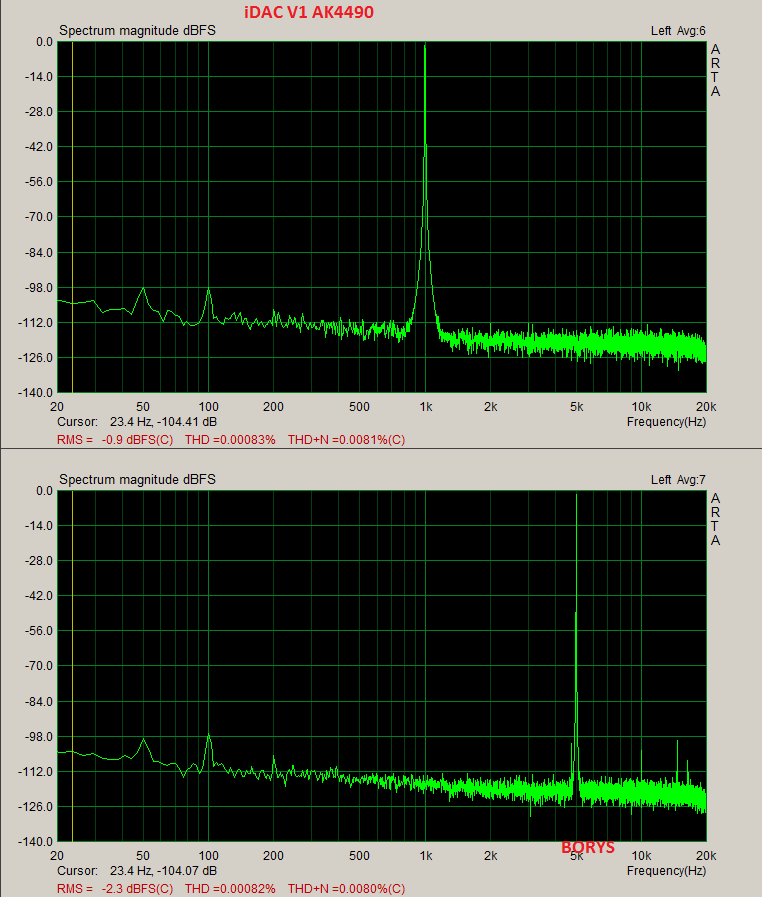
Task: Click the yellow cursor line in the top graph
Action: [x=73, y=216]
